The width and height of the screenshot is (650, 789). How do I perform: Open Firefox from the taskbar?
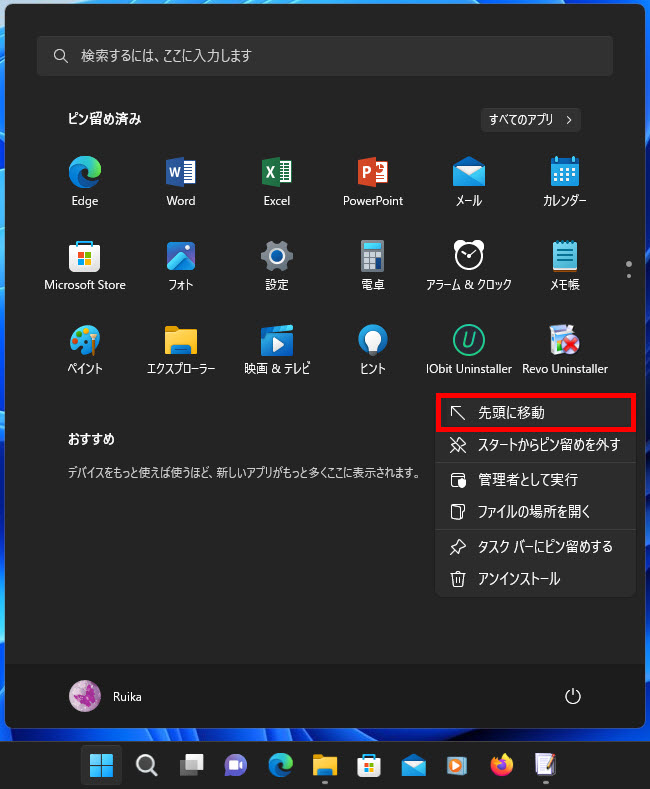[501, 765]
